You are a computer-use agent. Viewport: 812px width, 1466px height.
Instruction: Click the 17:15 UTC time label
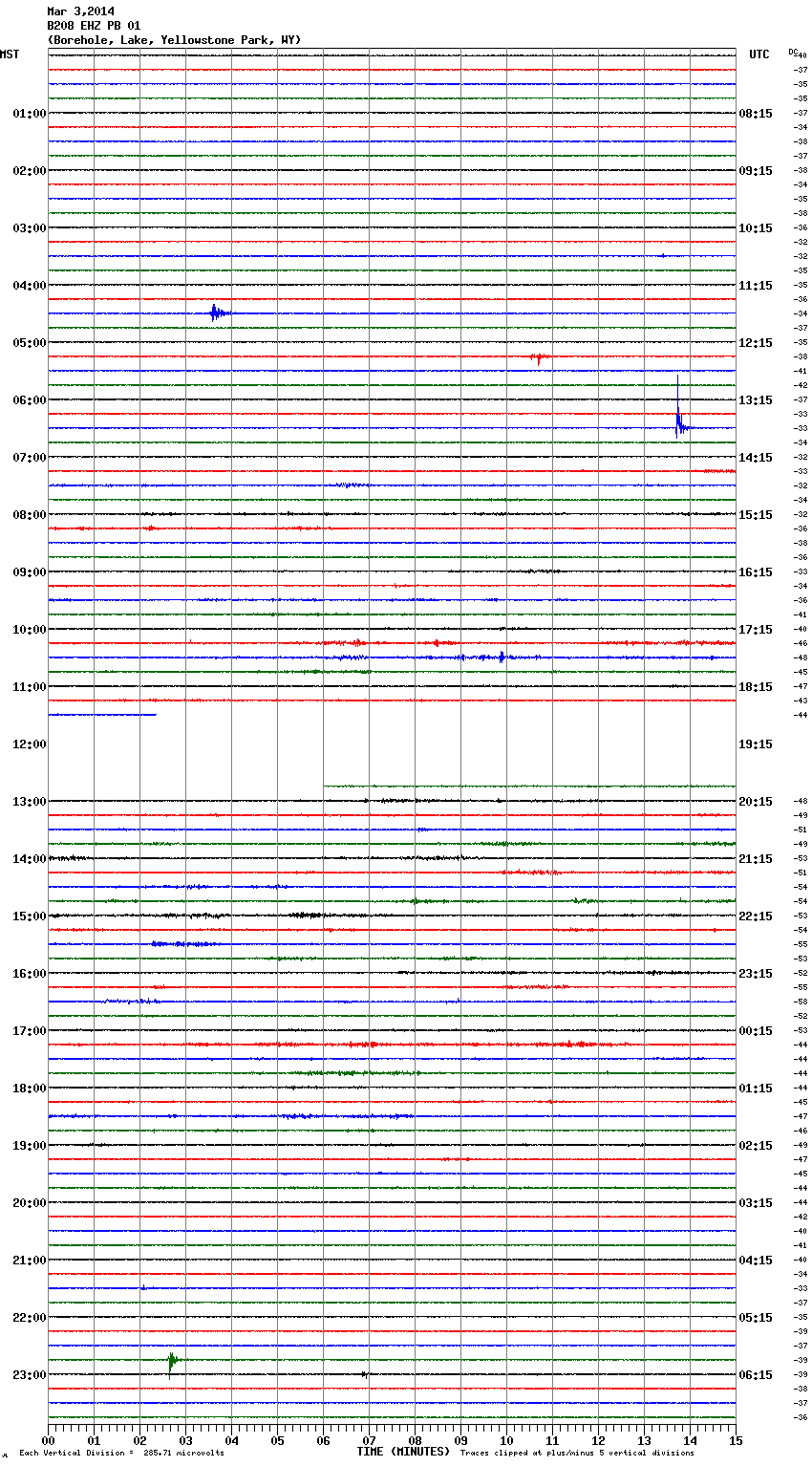[756, 630]
